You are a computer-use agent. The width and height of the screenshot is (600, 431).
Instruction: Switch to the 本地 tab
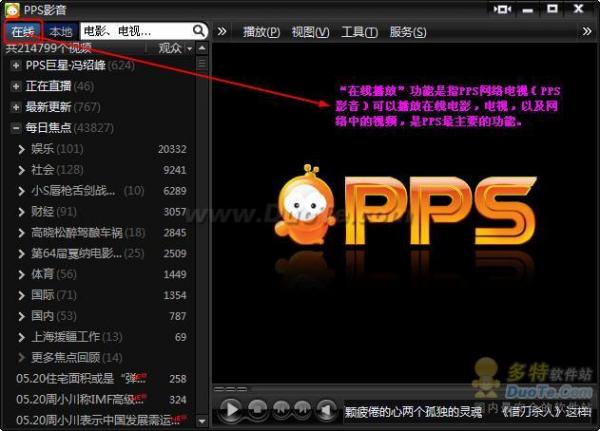click(x=60, y=32)
